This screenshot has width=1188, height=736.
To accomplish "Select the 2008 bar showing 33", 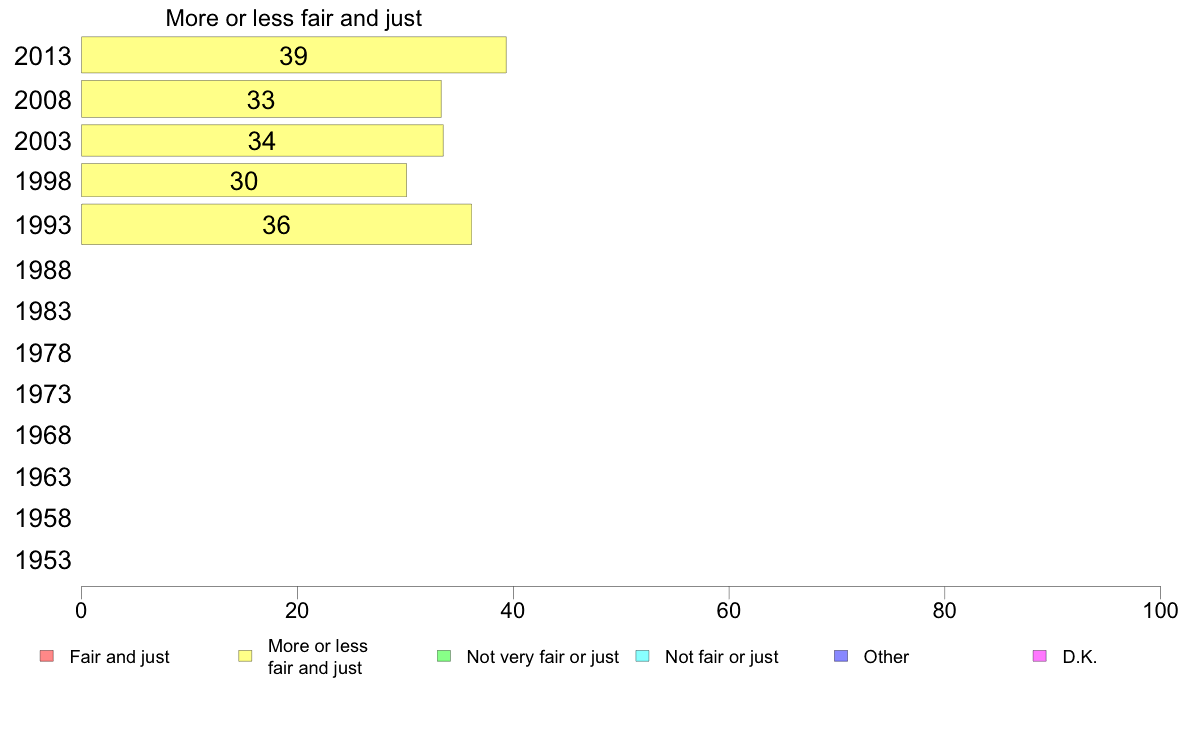I will 261,99.
